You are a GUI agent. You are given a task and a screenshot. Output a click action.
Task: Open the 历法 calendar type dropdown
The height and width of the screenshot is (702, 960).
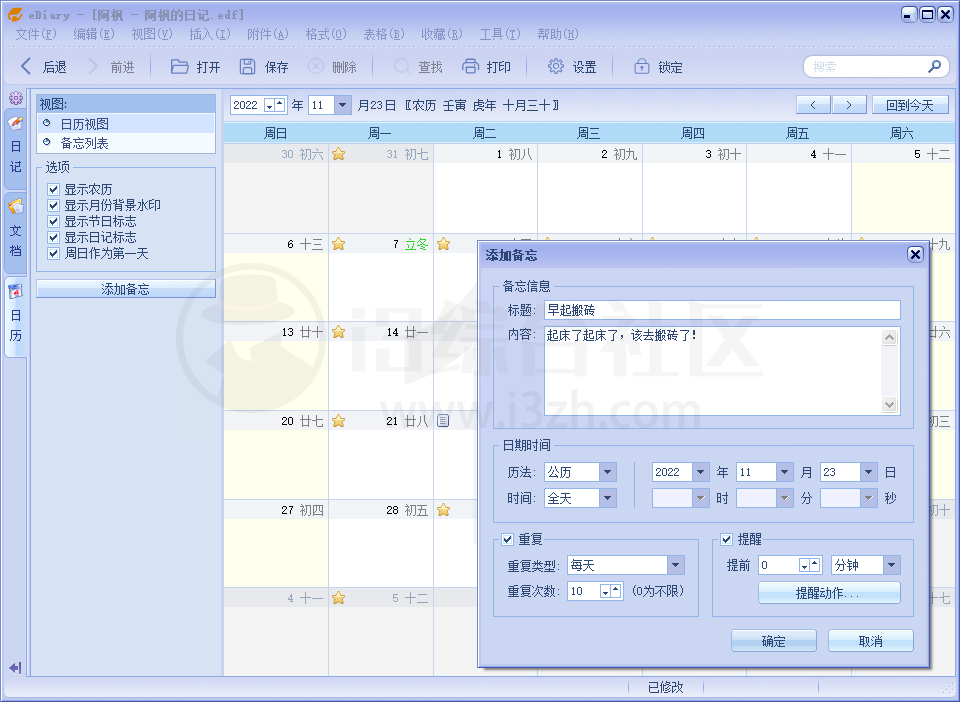[x=607, y=472]
